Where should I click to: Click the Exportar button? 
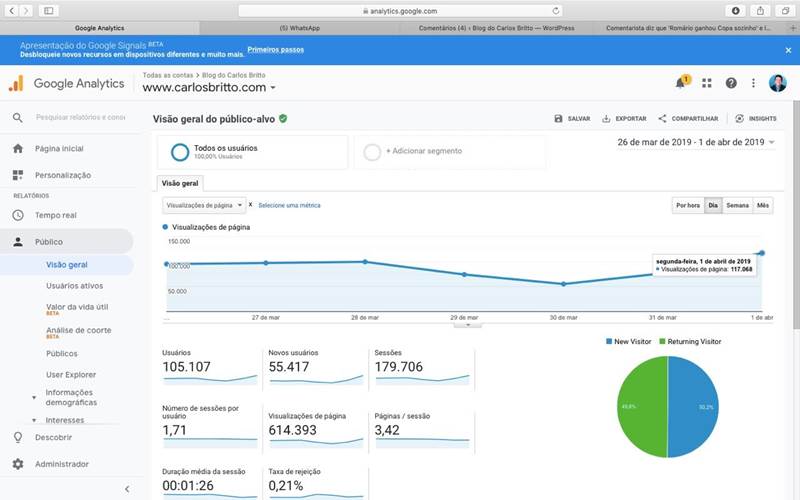point(624,118)
